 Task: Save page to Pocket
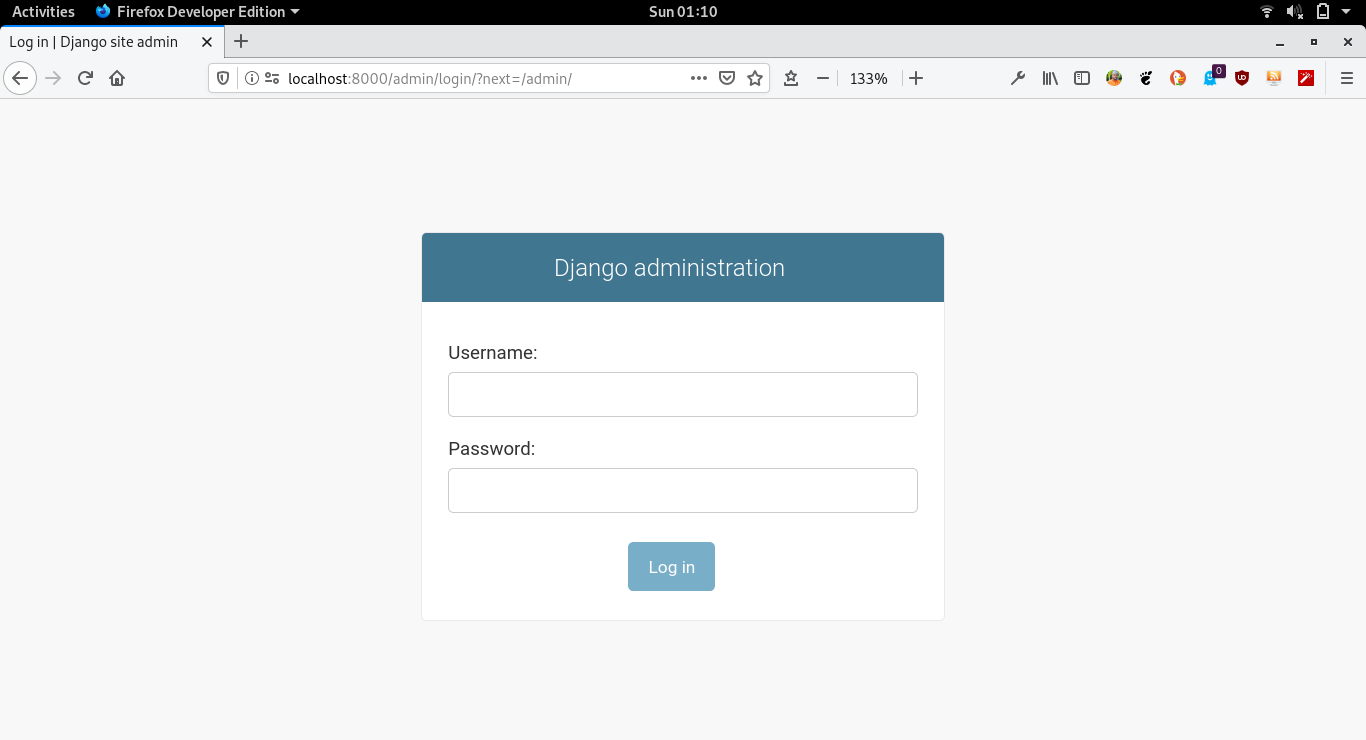point(728,78)
